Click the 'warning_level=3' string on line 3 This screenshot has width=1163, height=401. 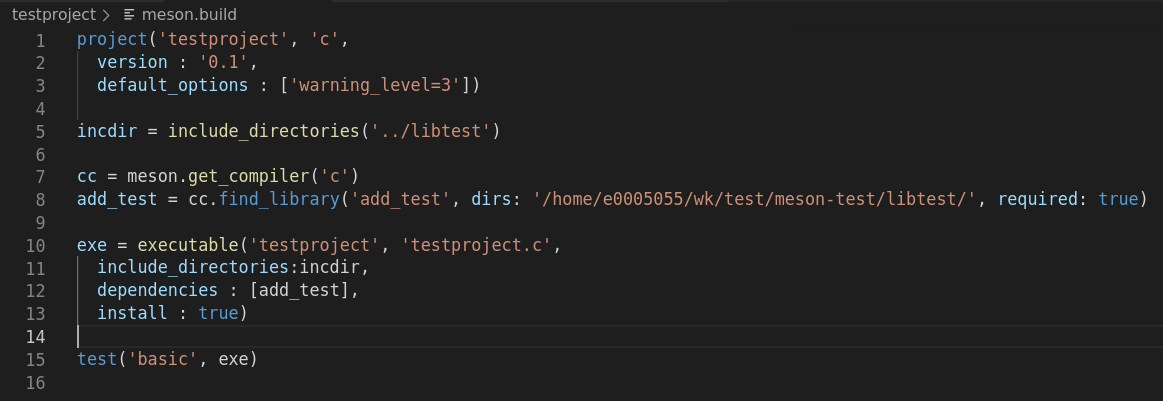[x=375, y=85]
